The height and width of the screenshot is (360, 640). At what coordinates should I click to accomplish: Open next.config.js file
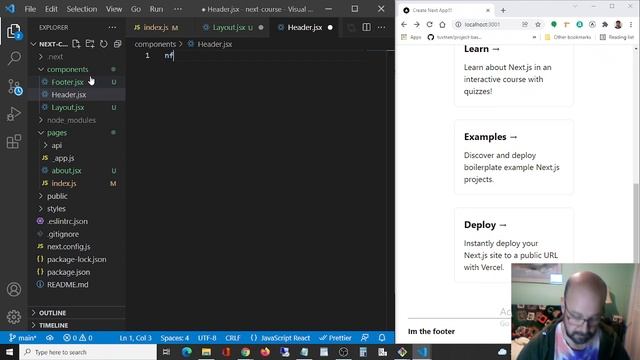[x=68, y=247]
